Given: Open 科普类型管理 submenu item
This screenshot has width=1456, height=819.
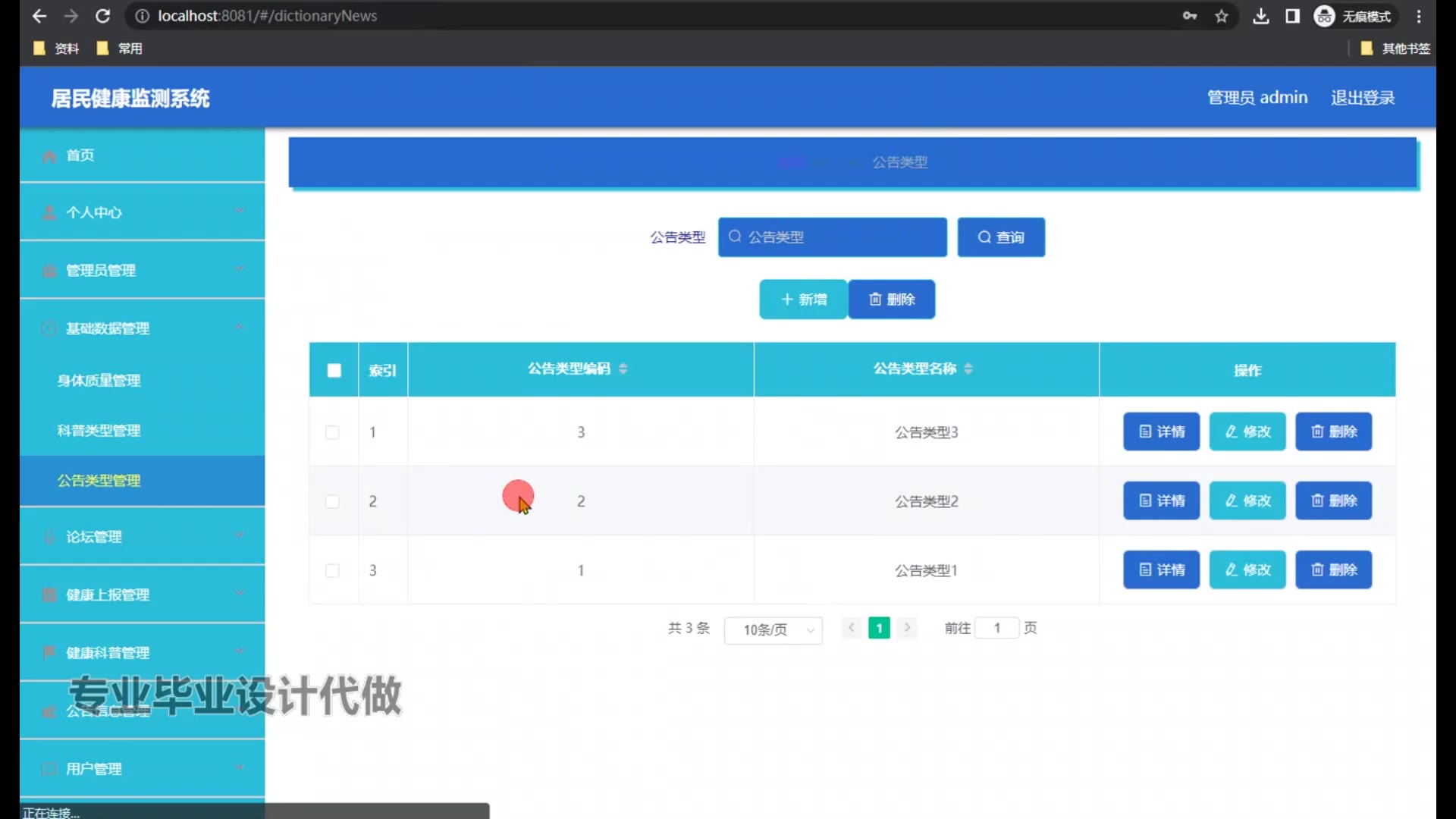Looking at the screenshot, I should pyautogui.click(x=99, y=431).
